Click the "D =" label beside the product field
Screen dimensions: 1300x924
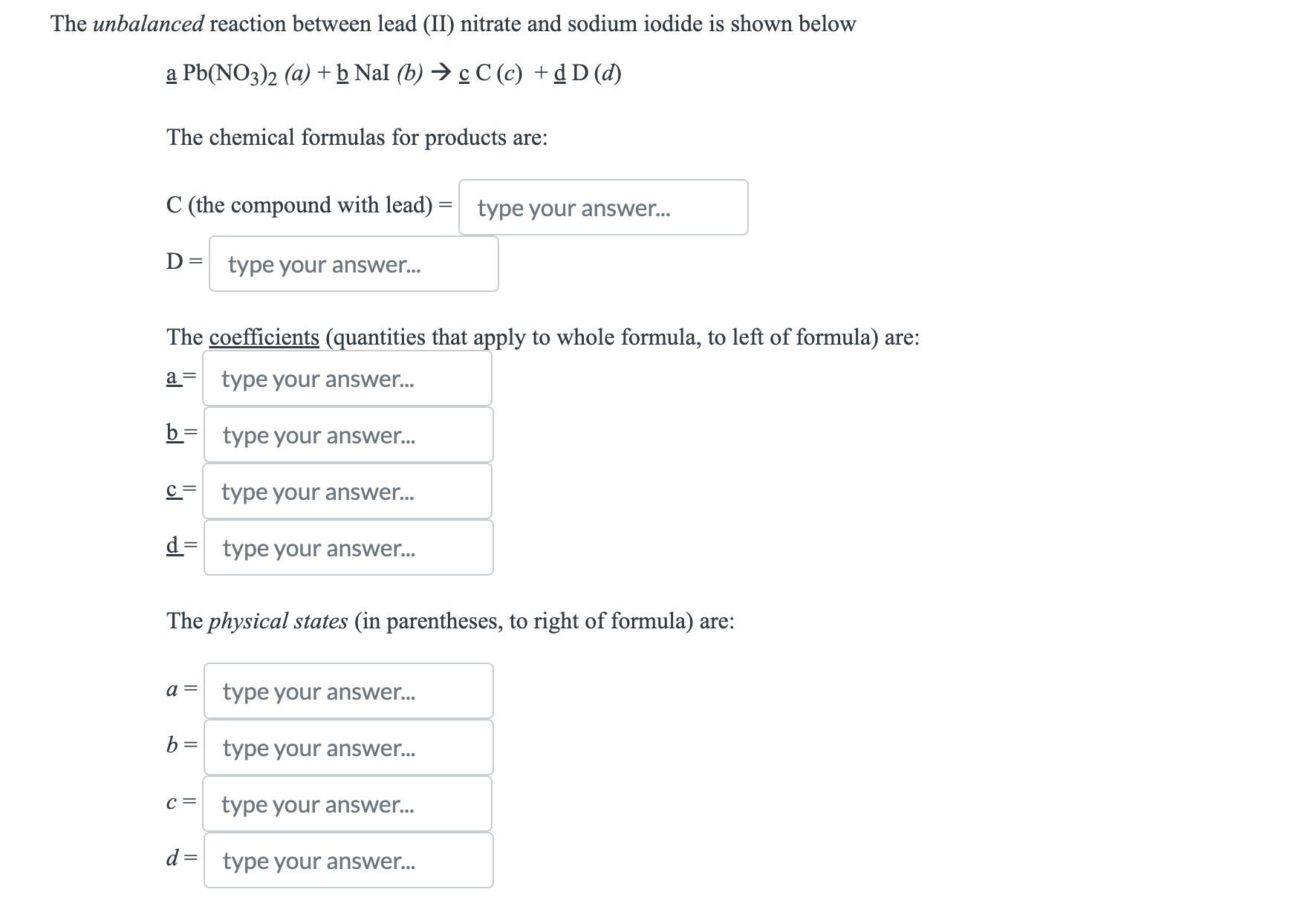tap(183, 262)
